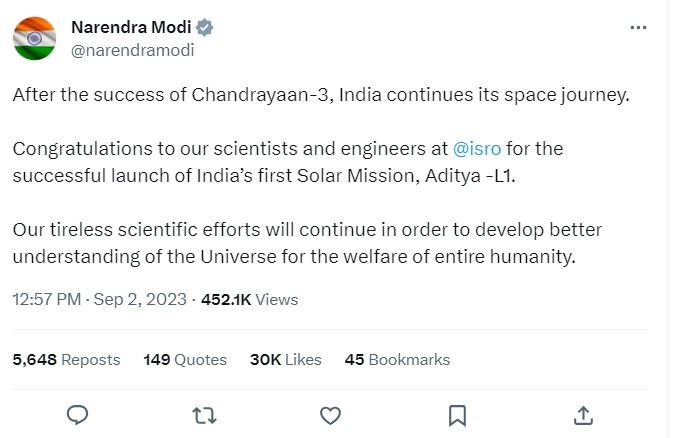Like the tweet with the heart icon
The image size is (673, 438).
click(x=330, y=413)
